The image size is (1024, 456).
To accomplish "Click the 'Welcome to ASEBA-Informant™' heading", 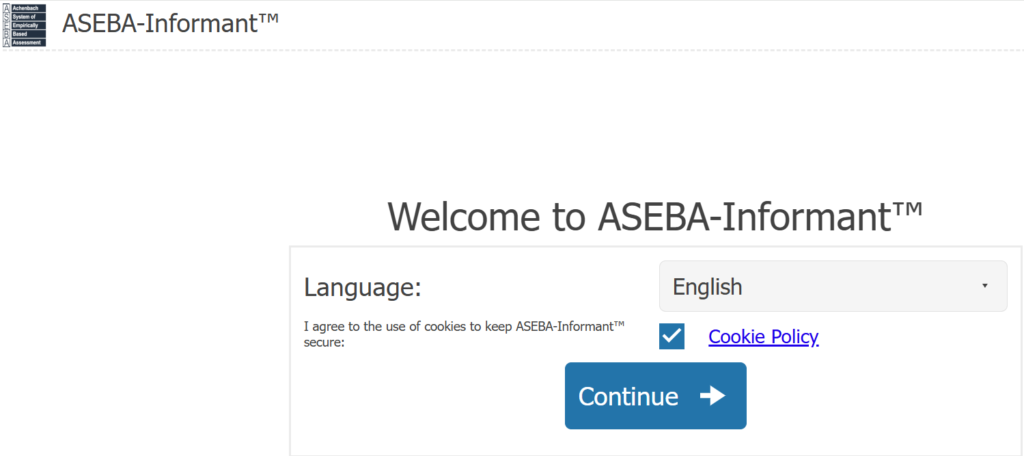I will (654, 216).
